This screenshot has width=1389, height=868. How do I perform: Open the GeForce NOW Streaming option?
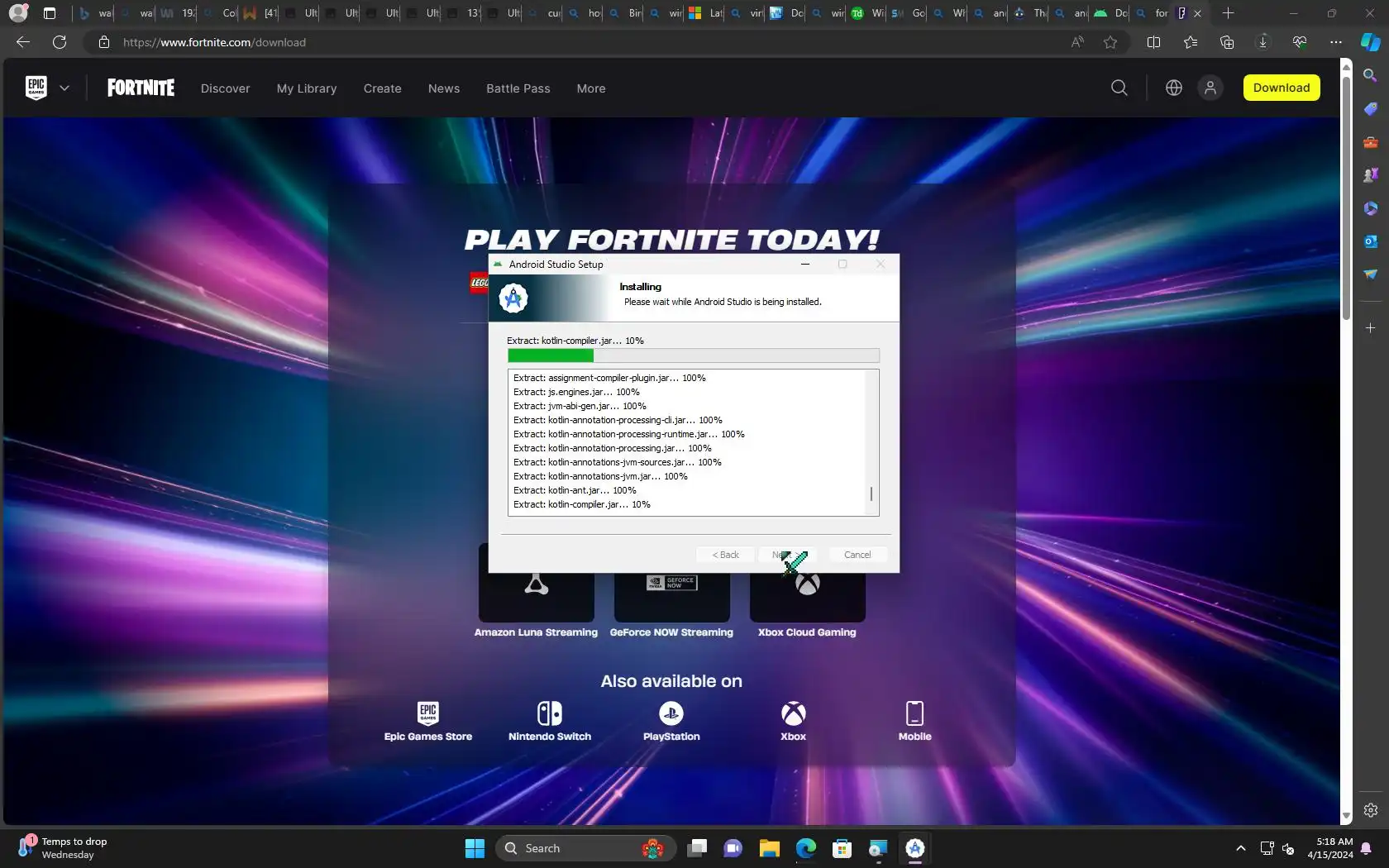(671, 591)
